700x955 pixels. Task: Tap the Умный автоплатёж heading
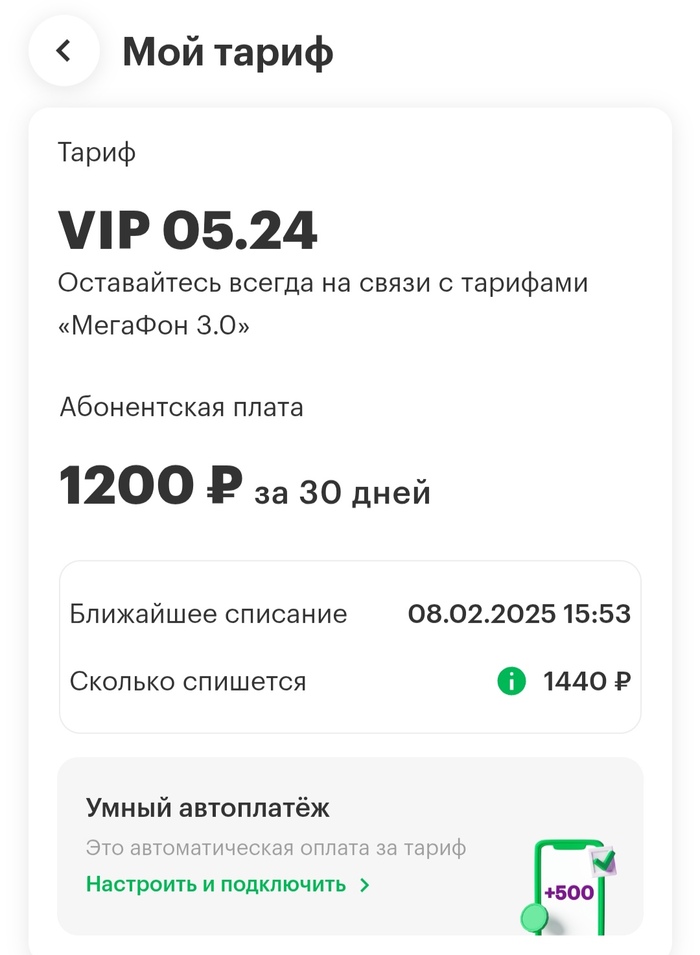tap(208, 808)
